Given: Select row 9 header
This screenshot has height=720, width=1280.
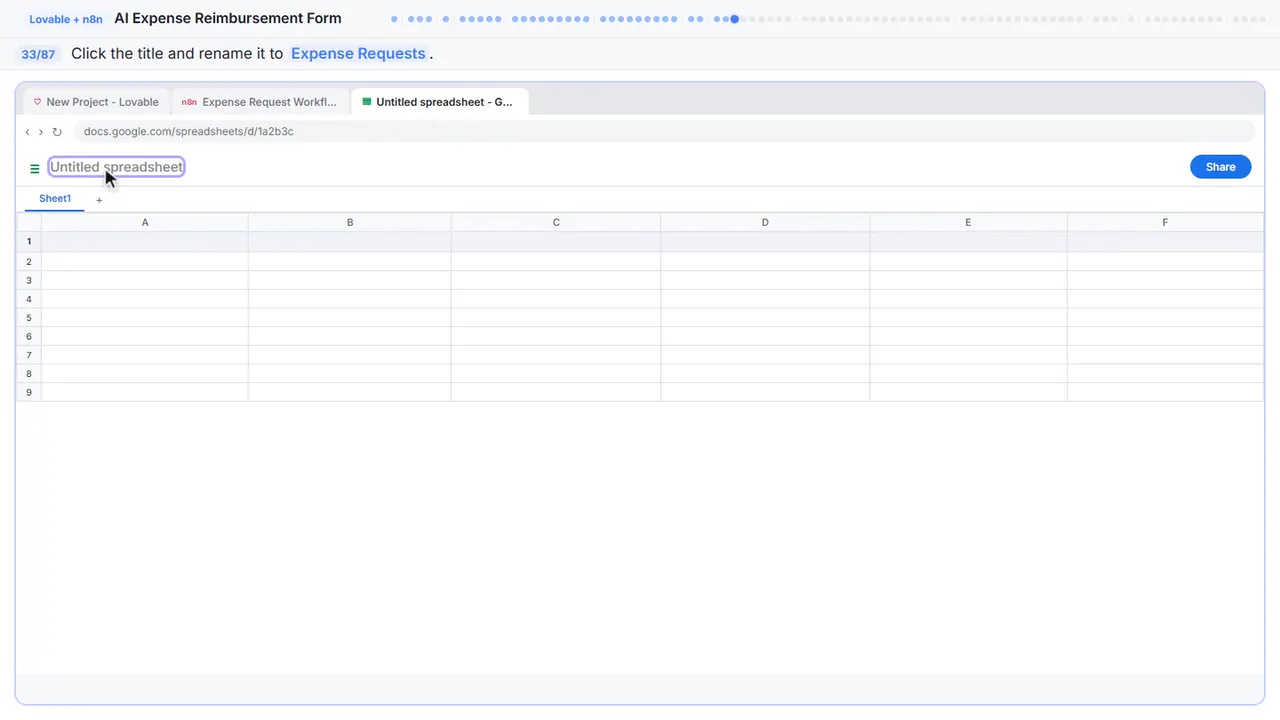Looking at the screenshot, I should [x=29, y=392].
